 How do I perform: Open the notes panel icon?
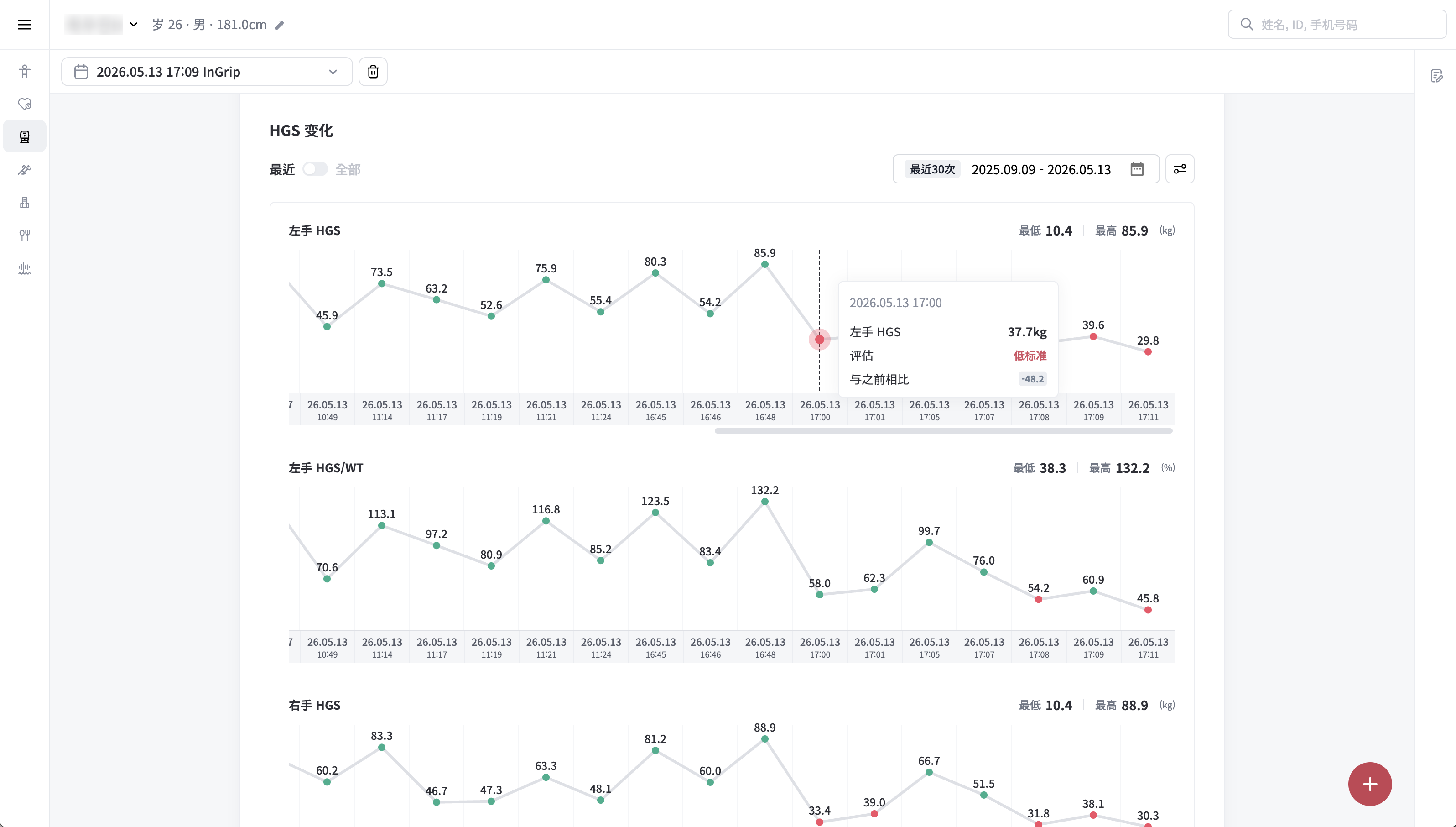tap(1436, 76)
